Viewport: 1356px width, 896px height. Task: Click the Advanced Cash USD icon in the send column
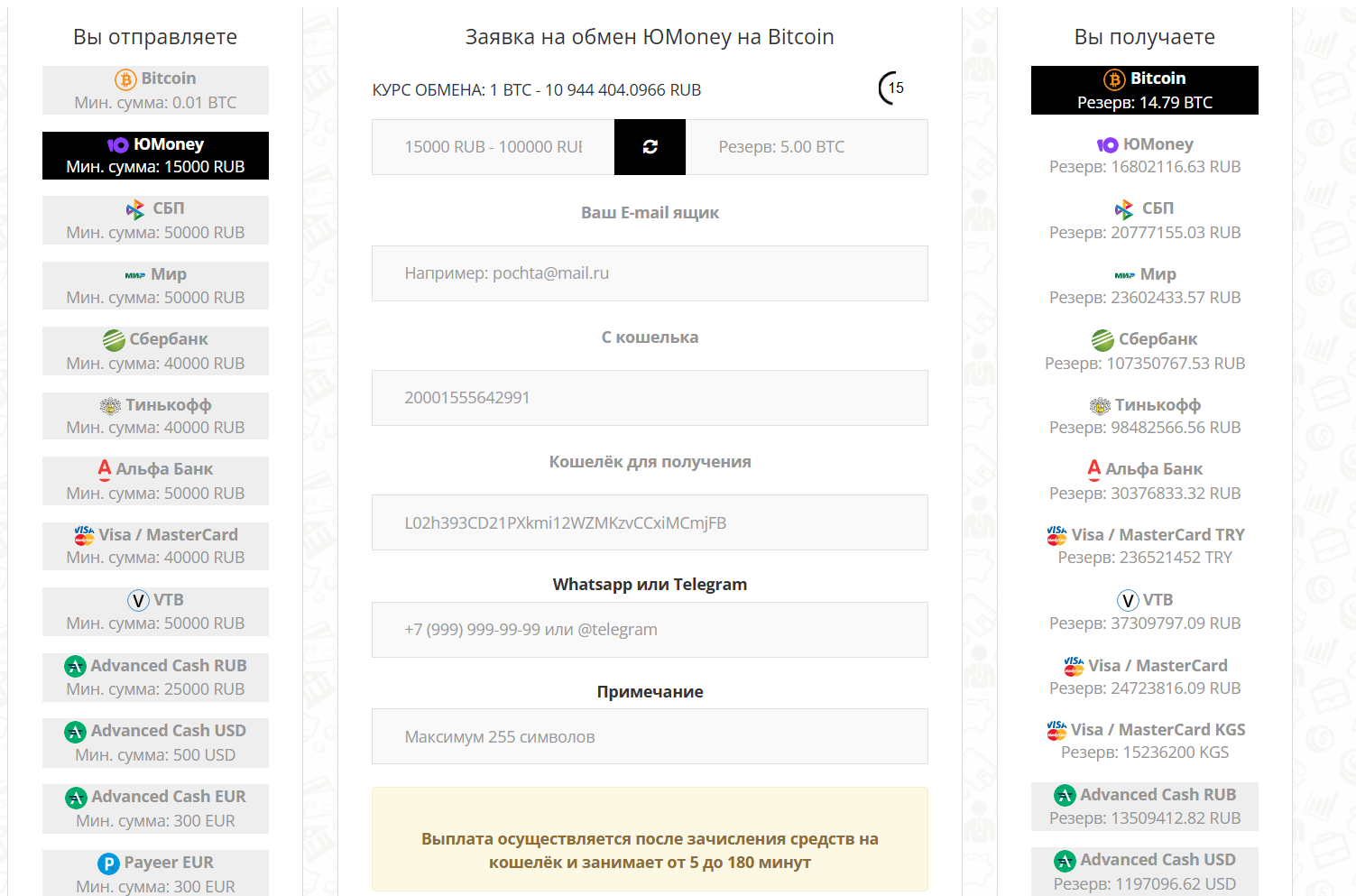[x=76, y=732]
